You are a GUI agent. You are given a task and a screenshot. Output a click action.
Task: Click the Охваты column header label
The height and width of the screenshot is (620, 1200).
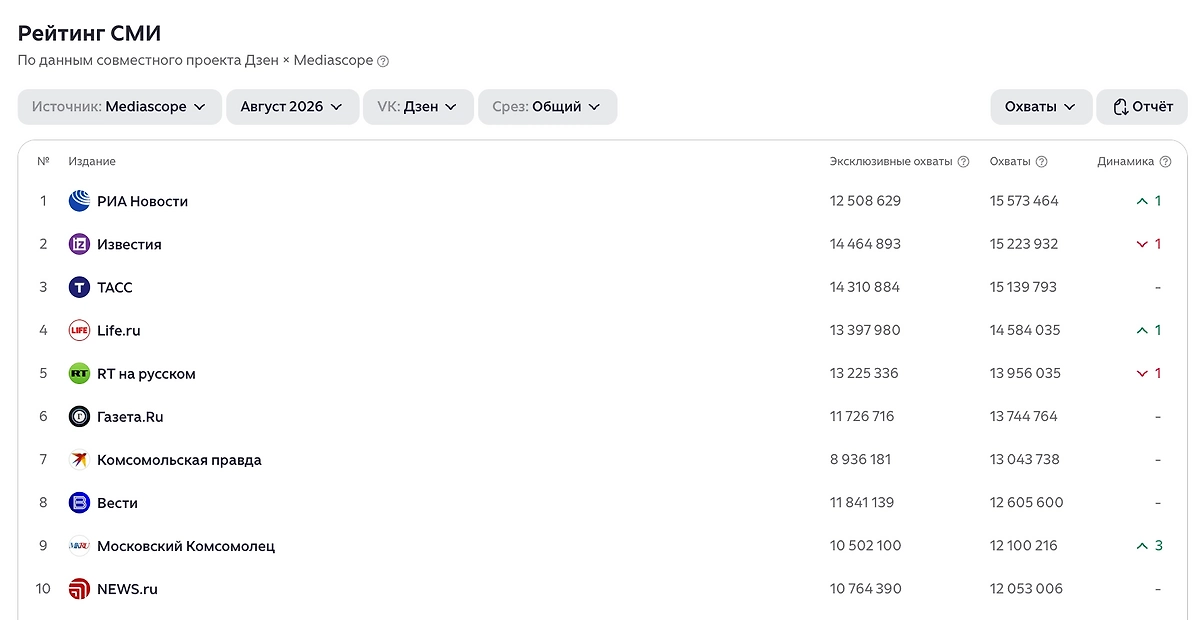pyautogui.click(x=1010, y=162)
